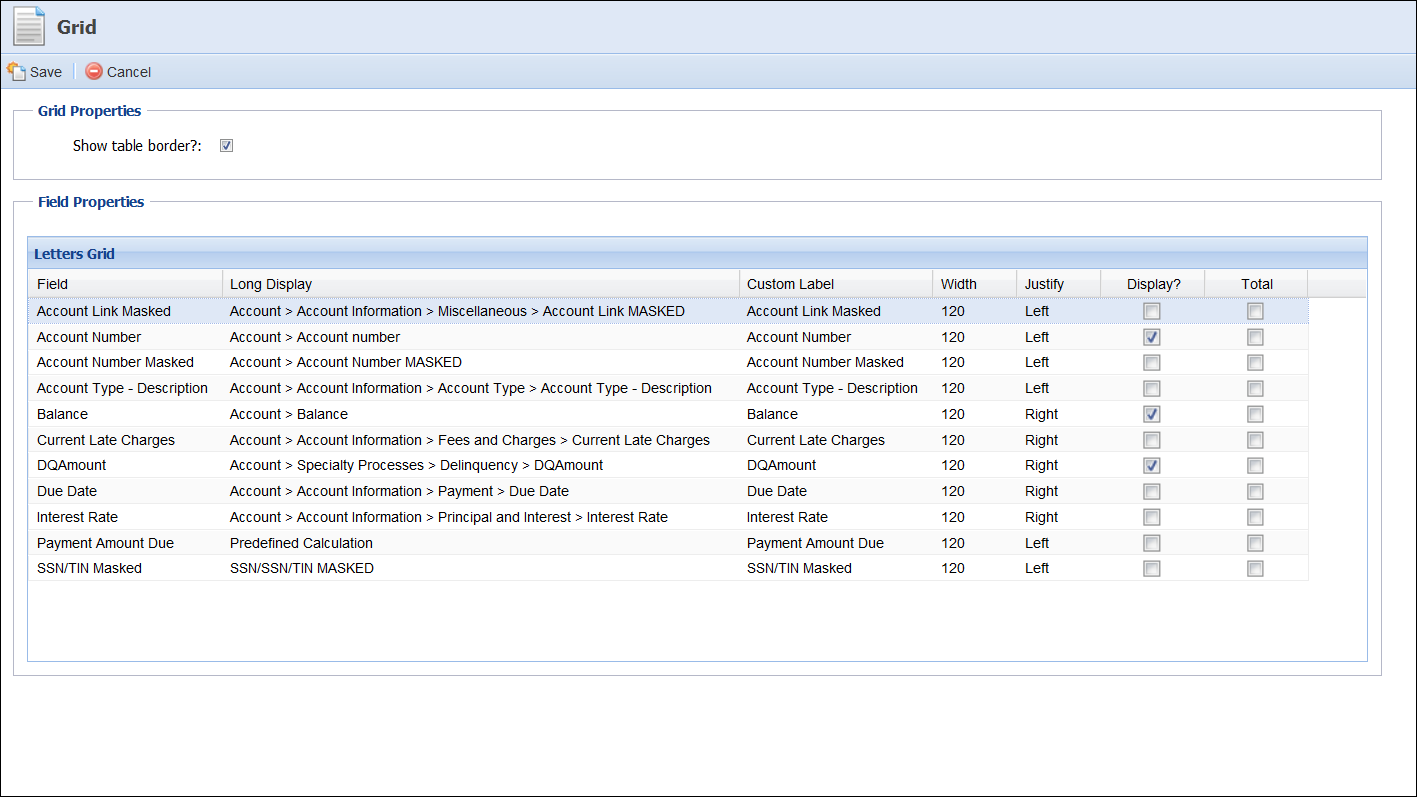Check Display for Interest Rate row

pos(1152,517)
